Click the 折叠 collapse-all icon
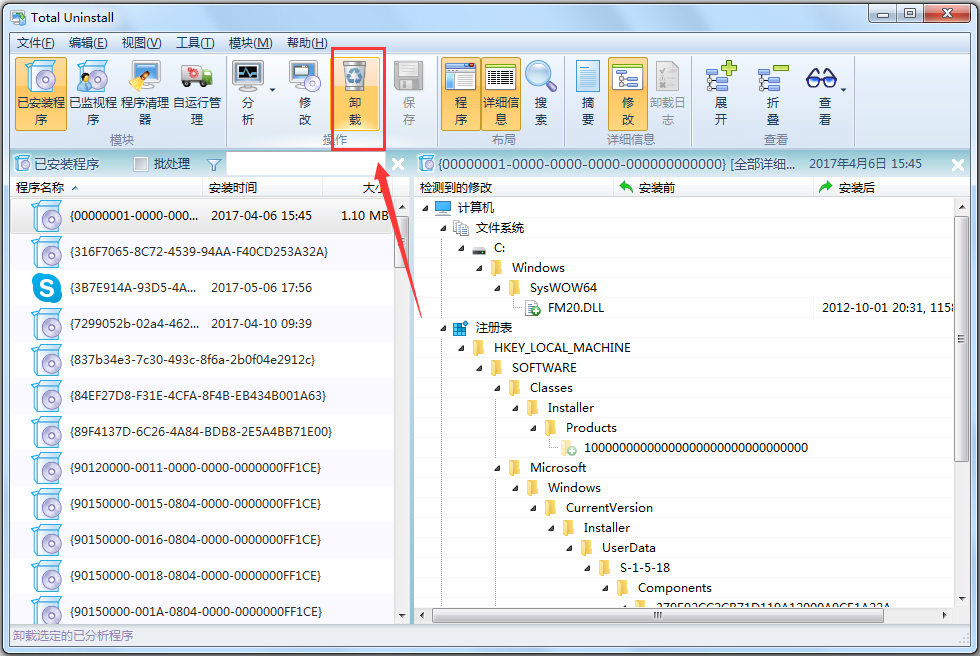This screenshot has width=980, height=656. (x=772, y=77)
